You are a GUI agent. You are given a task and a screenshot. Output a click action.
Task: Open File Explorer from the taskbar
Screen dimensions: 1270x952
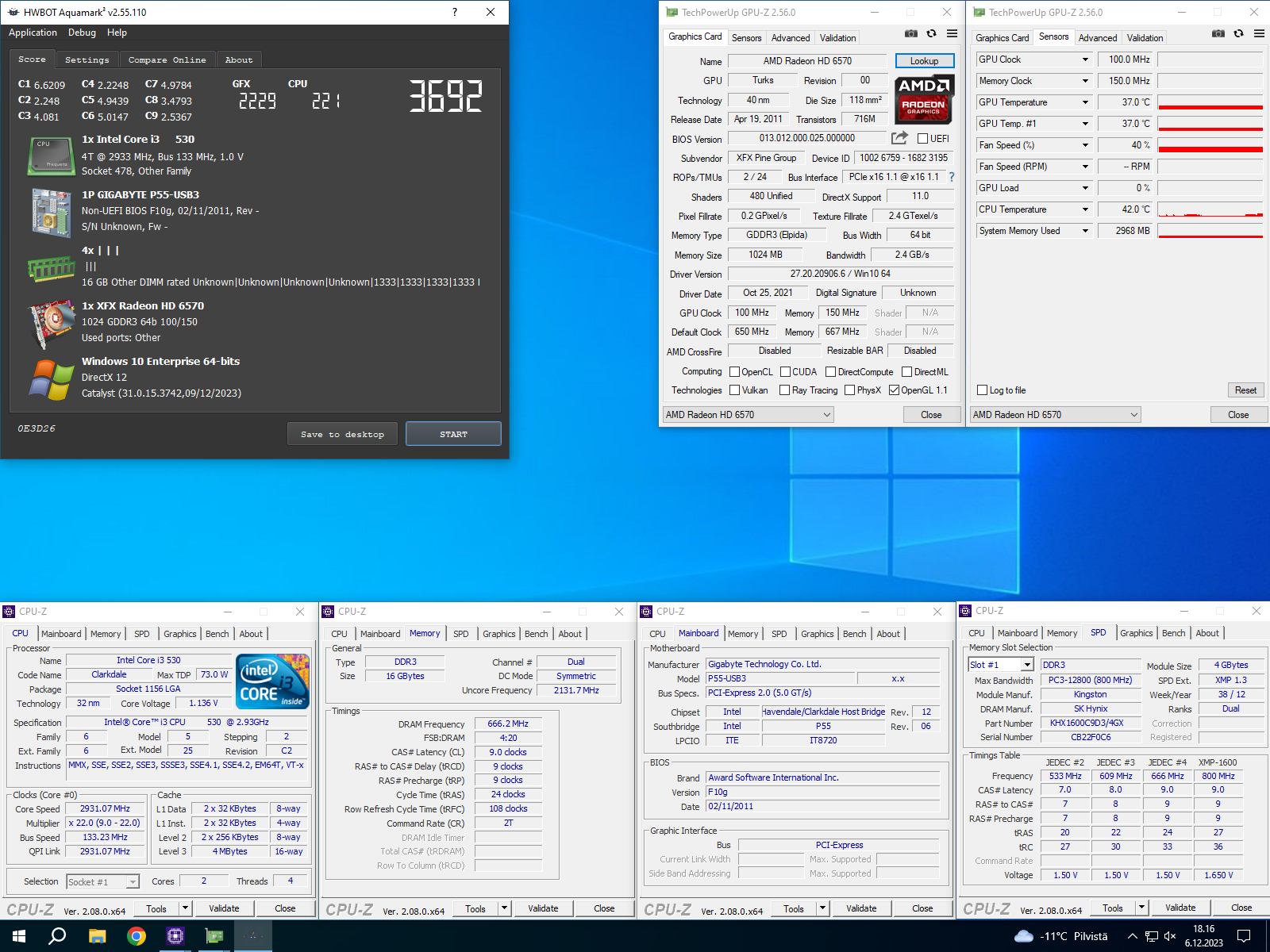tap(97, 936)
